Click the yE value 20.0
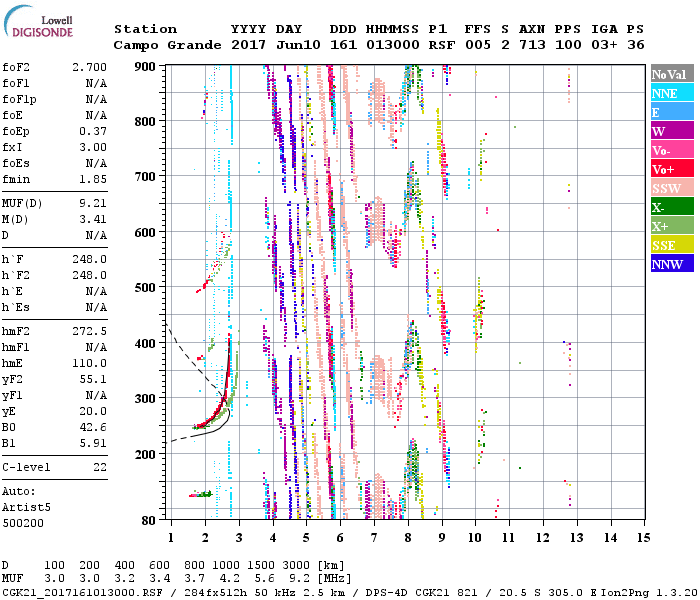 [x=93, y=412]
